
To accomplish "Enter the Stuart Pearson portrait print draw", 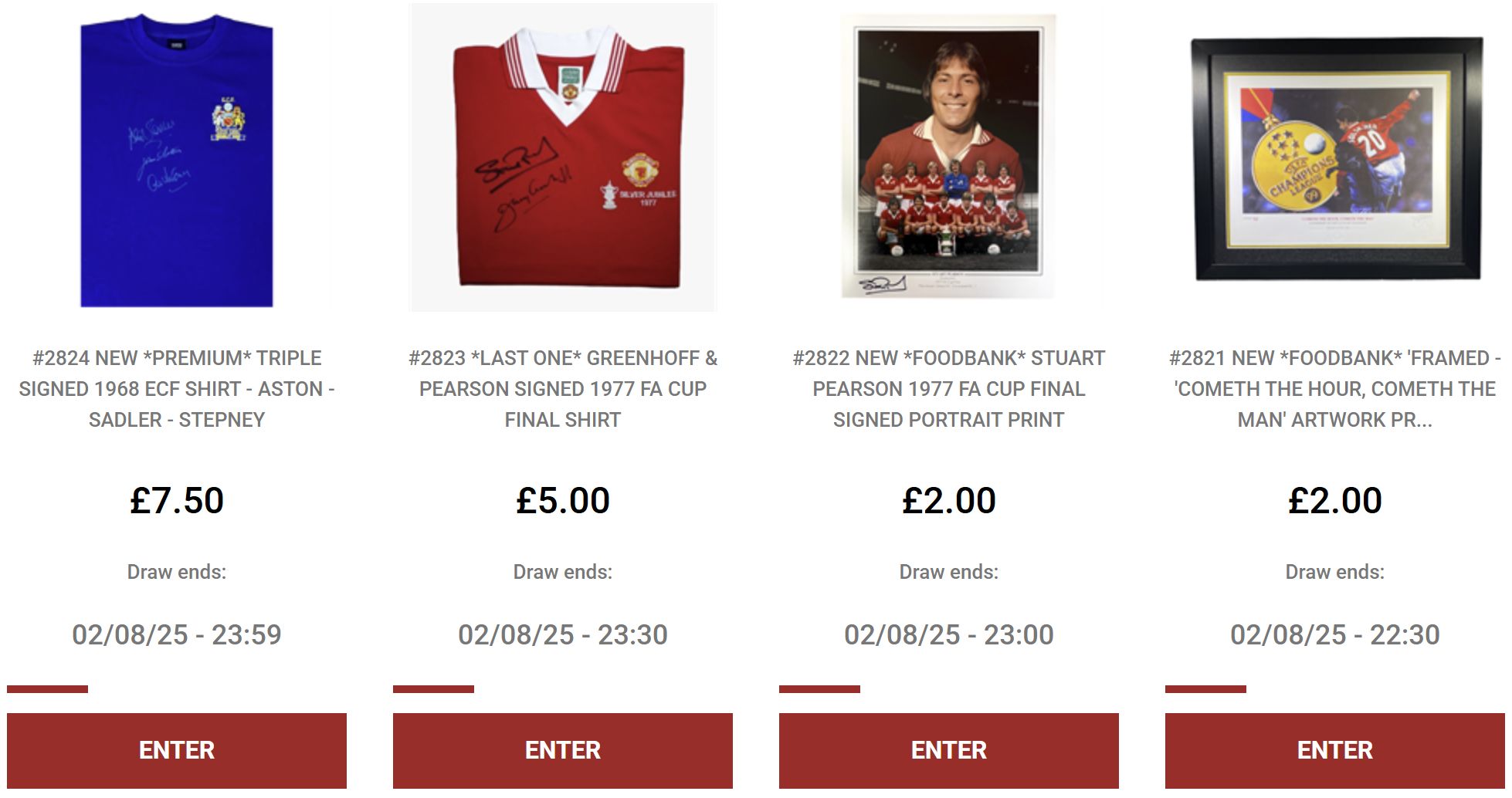I will (x=949, y=751).
